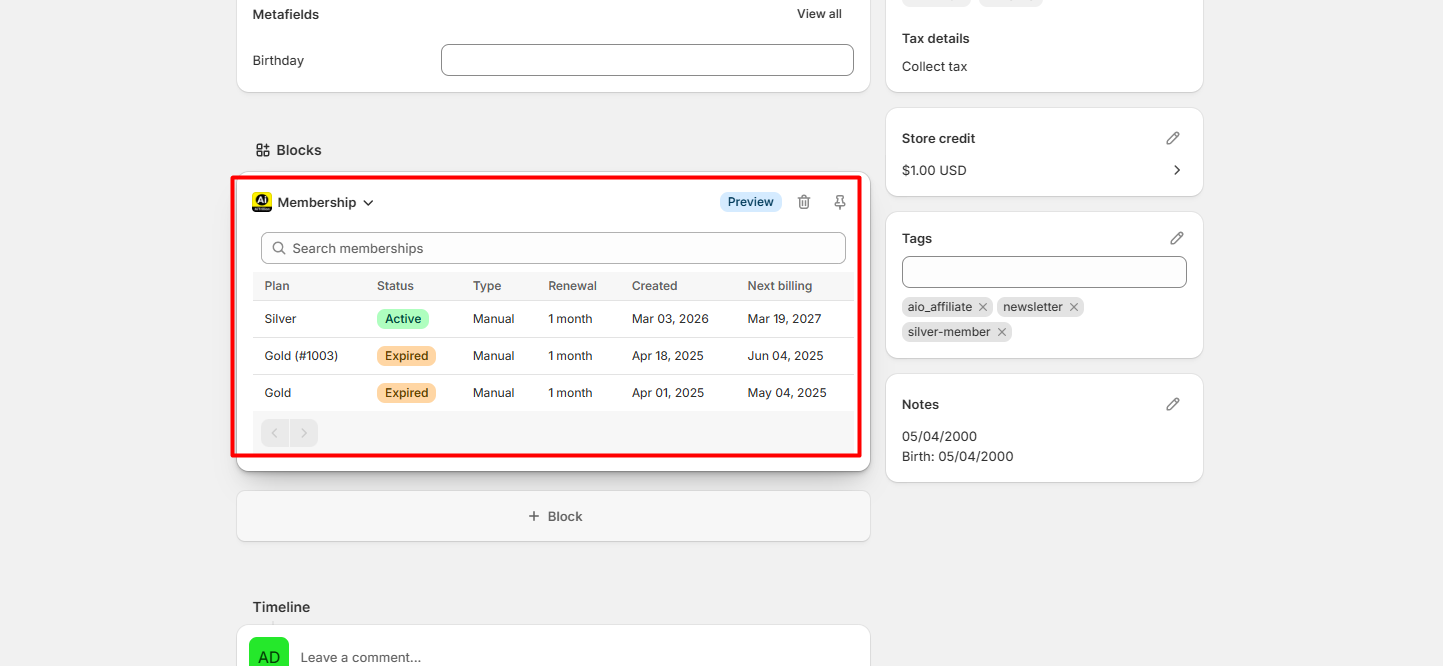Image resolution: width=1443 pixels, height=666 pixels.
Task: Remove the newsletter tag
Action: pos(1074,307)
